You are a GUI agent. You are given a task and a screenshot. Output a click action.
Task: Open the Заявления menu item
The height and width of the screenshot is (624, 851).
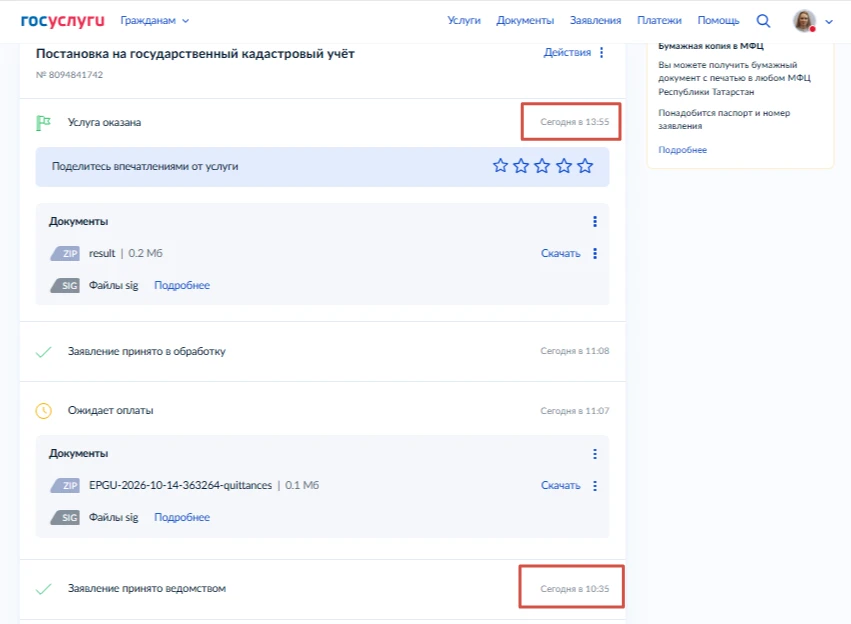click(595, 20)
